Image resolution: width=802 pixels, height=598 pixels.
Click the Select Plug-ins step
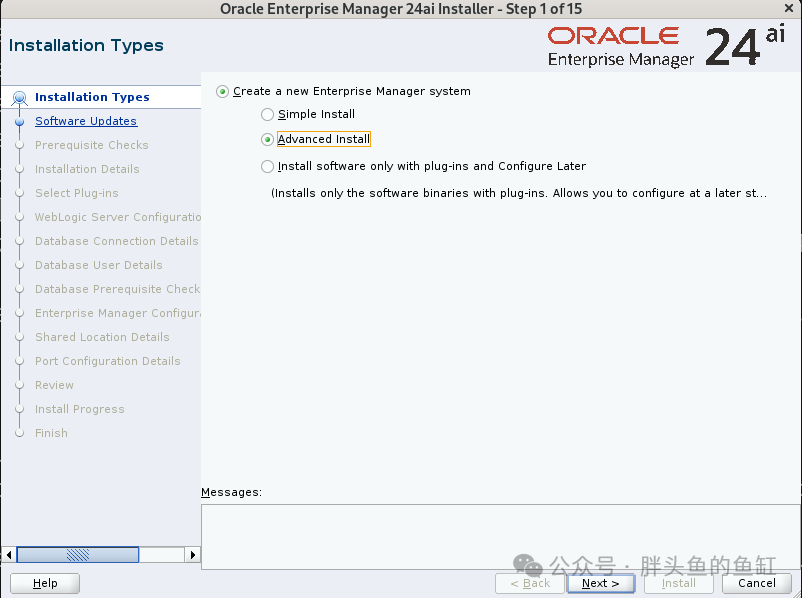[x=77, y=193]
